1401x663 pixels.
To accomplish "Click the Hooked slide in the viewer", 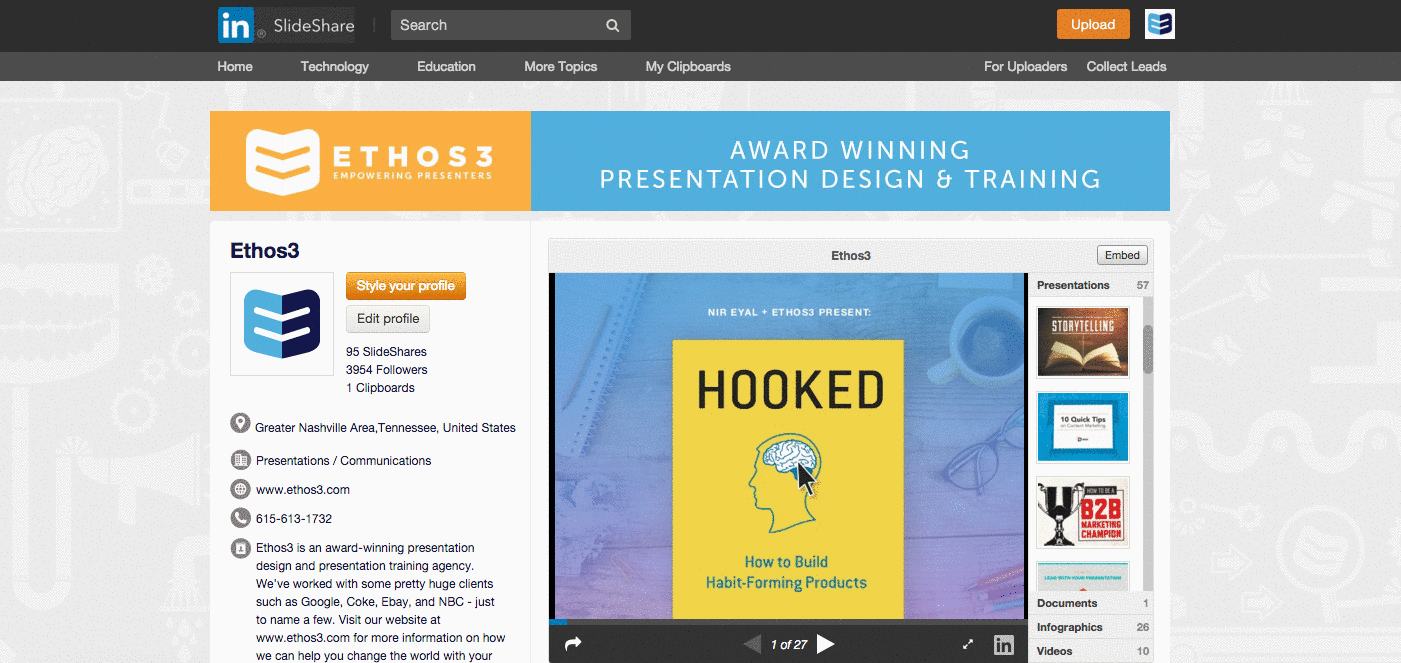I will point(788,446).
